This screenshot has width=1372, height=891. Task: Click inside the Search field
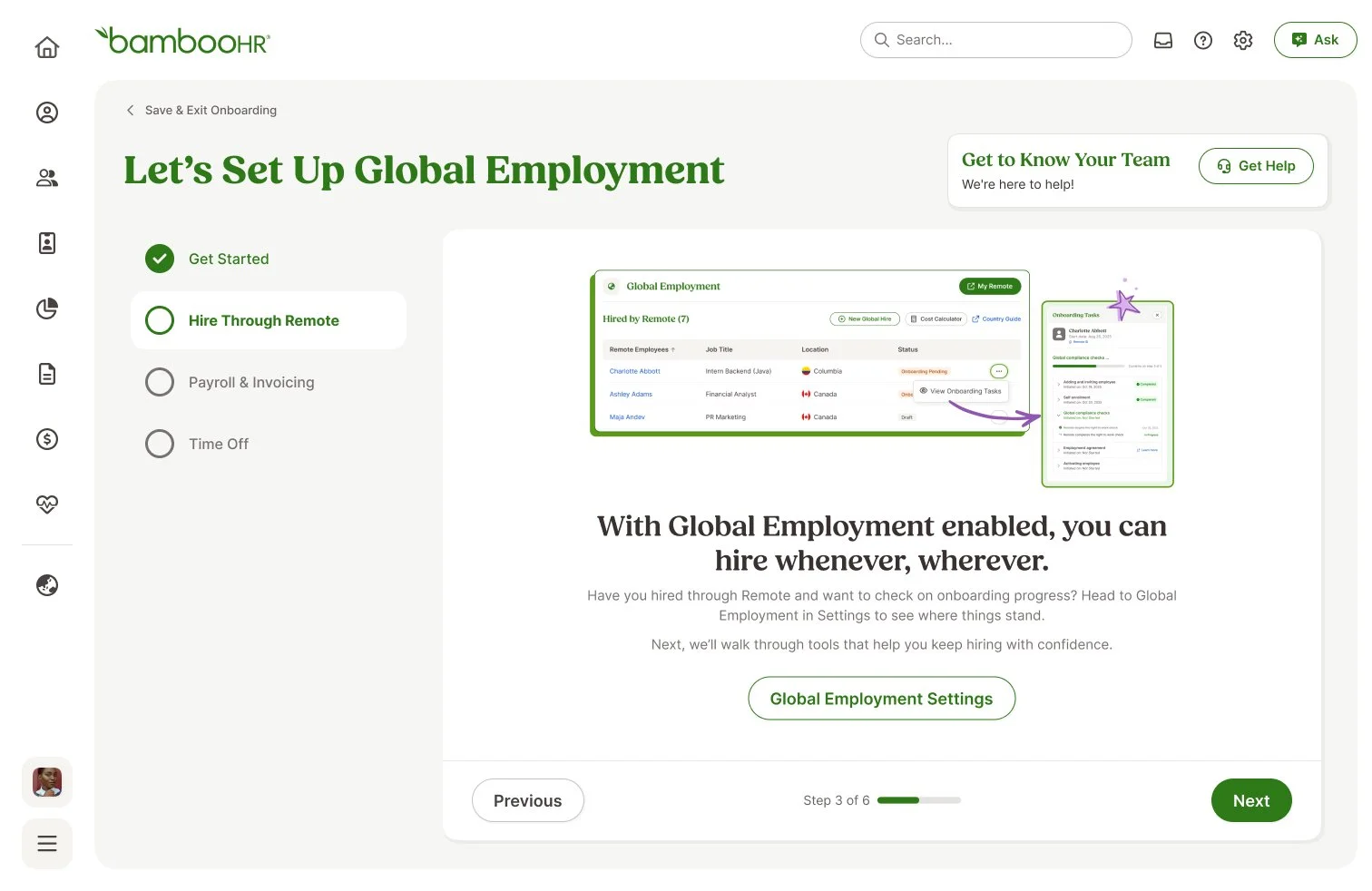point(995,40)
